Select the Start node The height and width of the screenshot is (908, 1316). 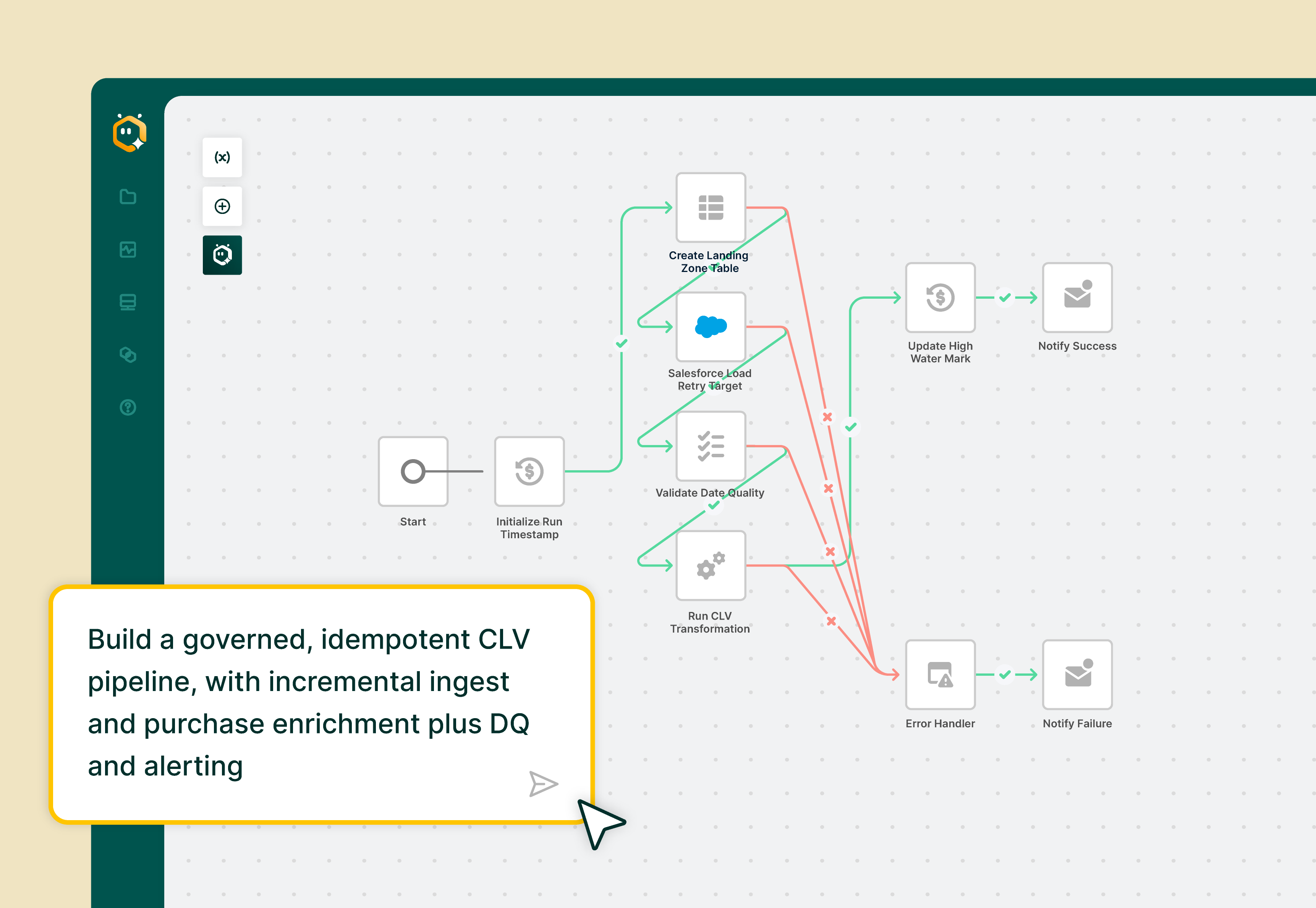pyautogui.click(x=413, y=471)
